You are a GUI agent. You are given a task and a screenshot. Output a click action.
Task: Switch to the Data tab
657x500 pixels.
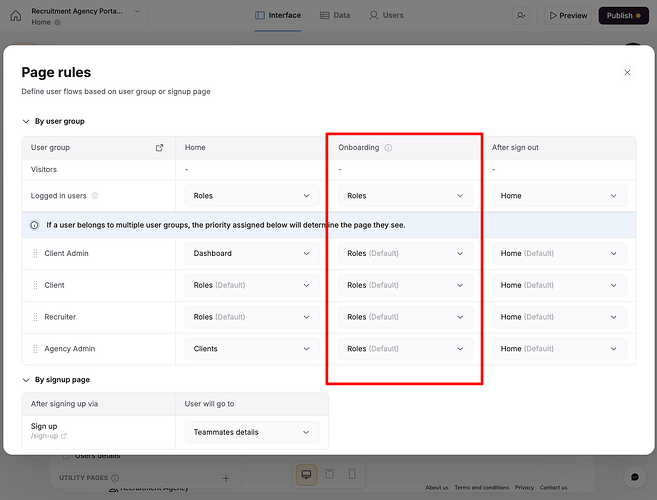click(335, 16)
